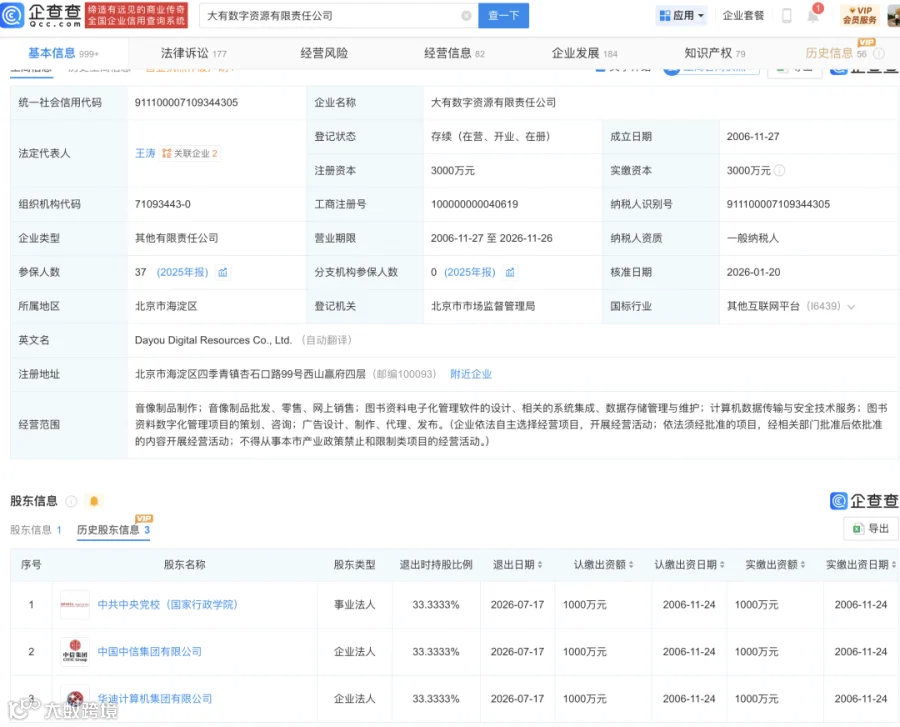Screen dimensions: 900x727
Task: Open 参保人数 (2025年报) link
Action: (183, 272)
